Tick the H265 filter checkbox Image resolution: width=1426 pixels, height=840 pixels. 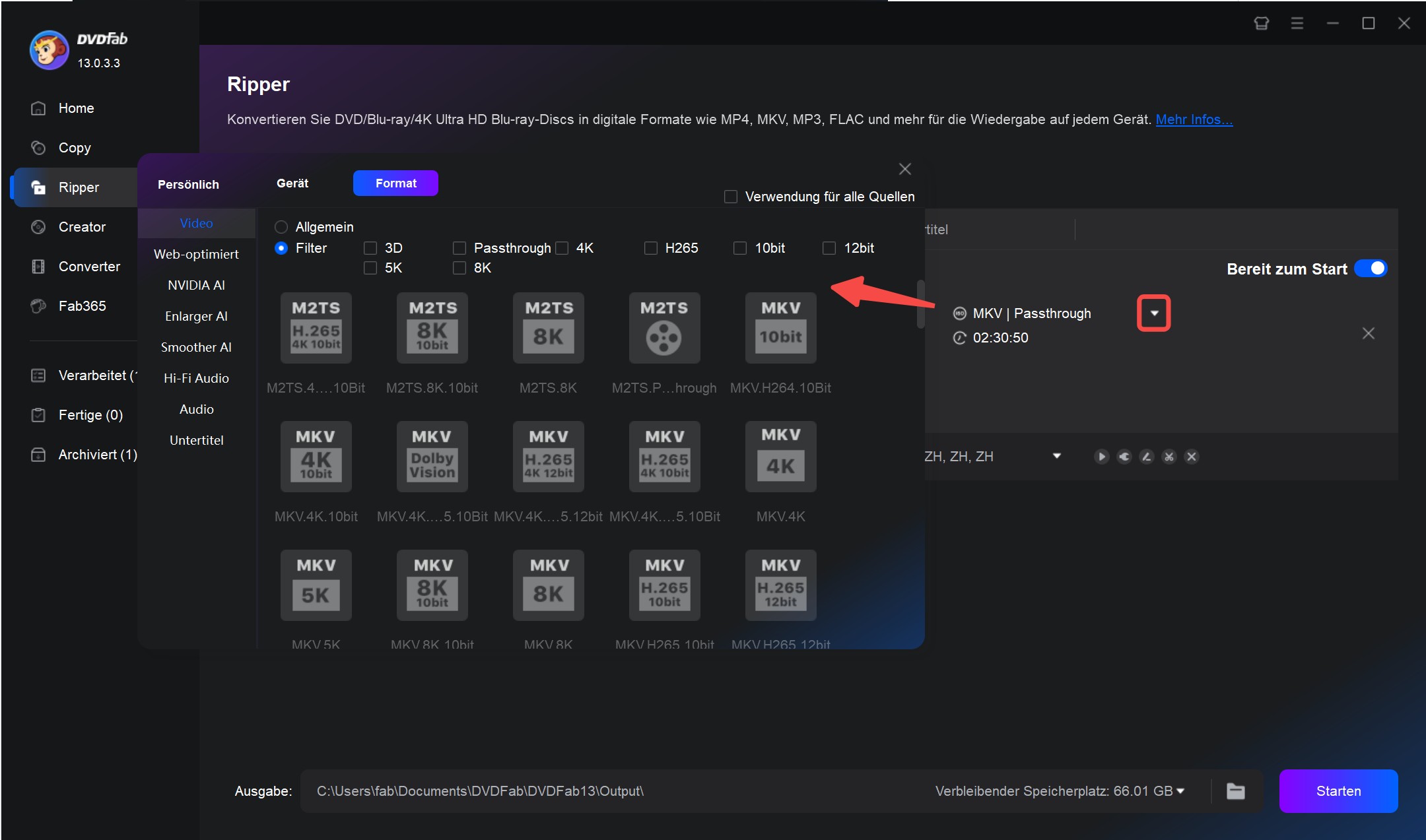click(650, 248)
